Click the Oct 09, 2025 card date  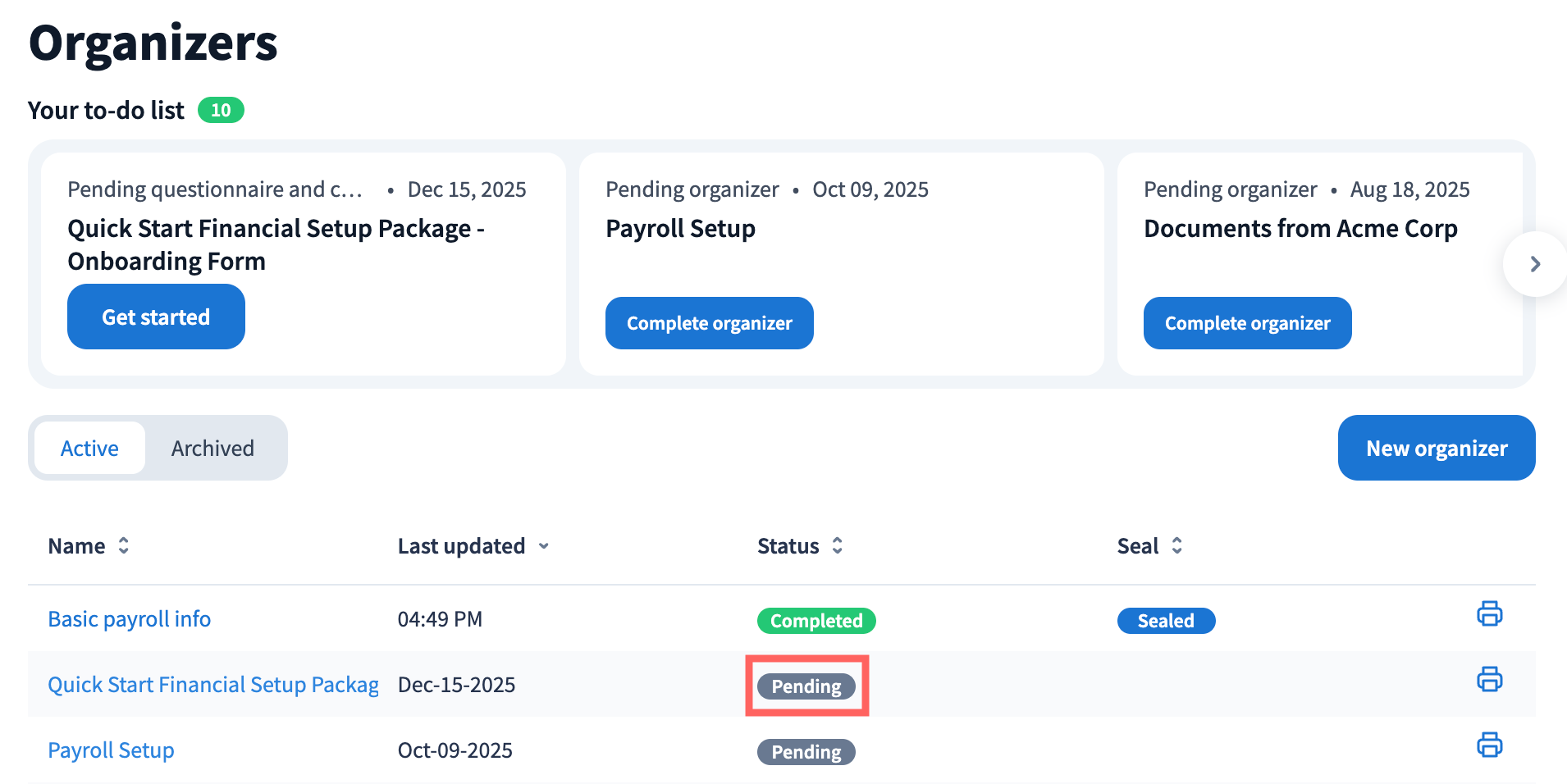pos(870,189)
